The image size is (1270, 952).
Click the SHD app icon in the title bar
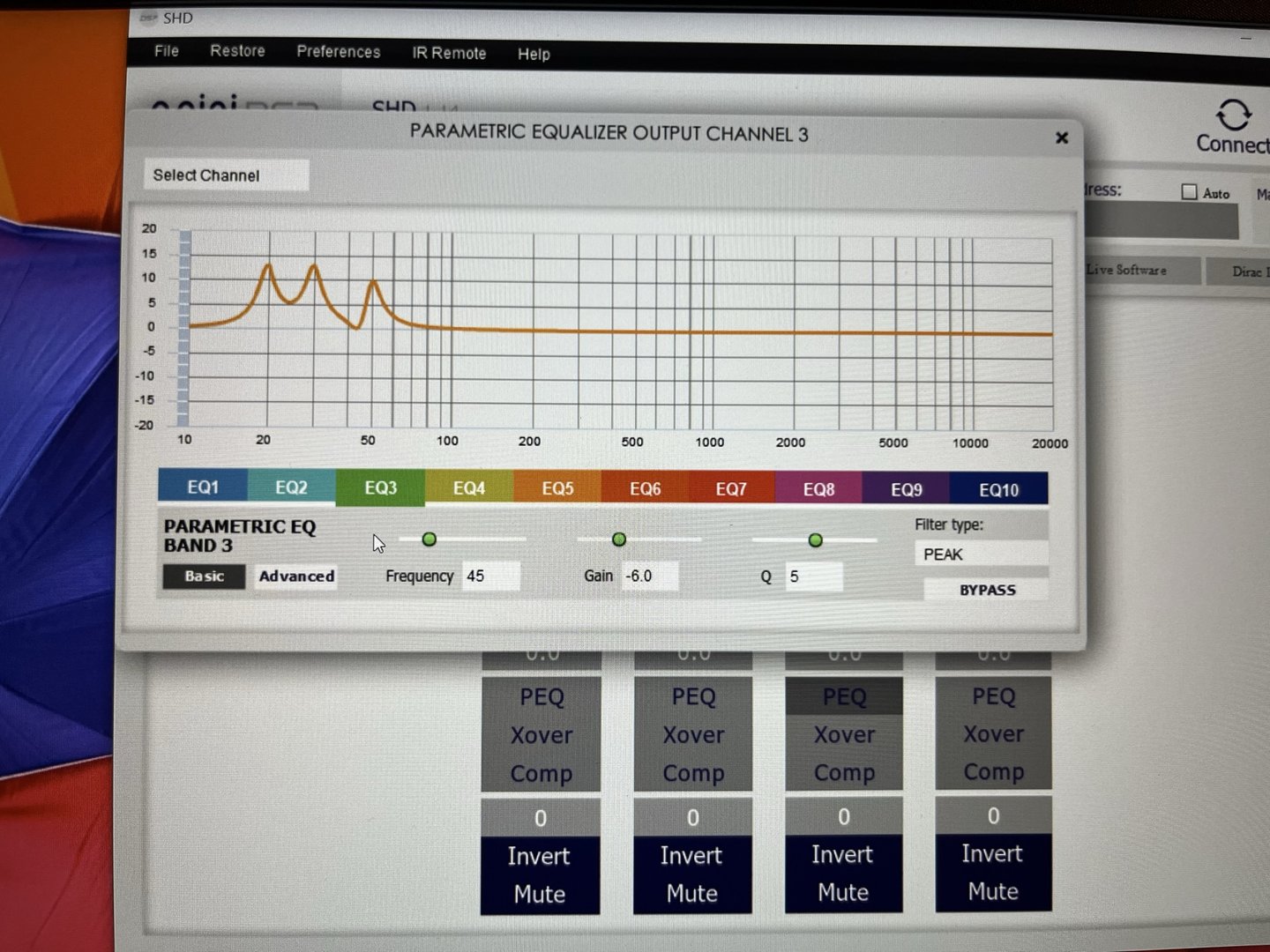(148, 18)
